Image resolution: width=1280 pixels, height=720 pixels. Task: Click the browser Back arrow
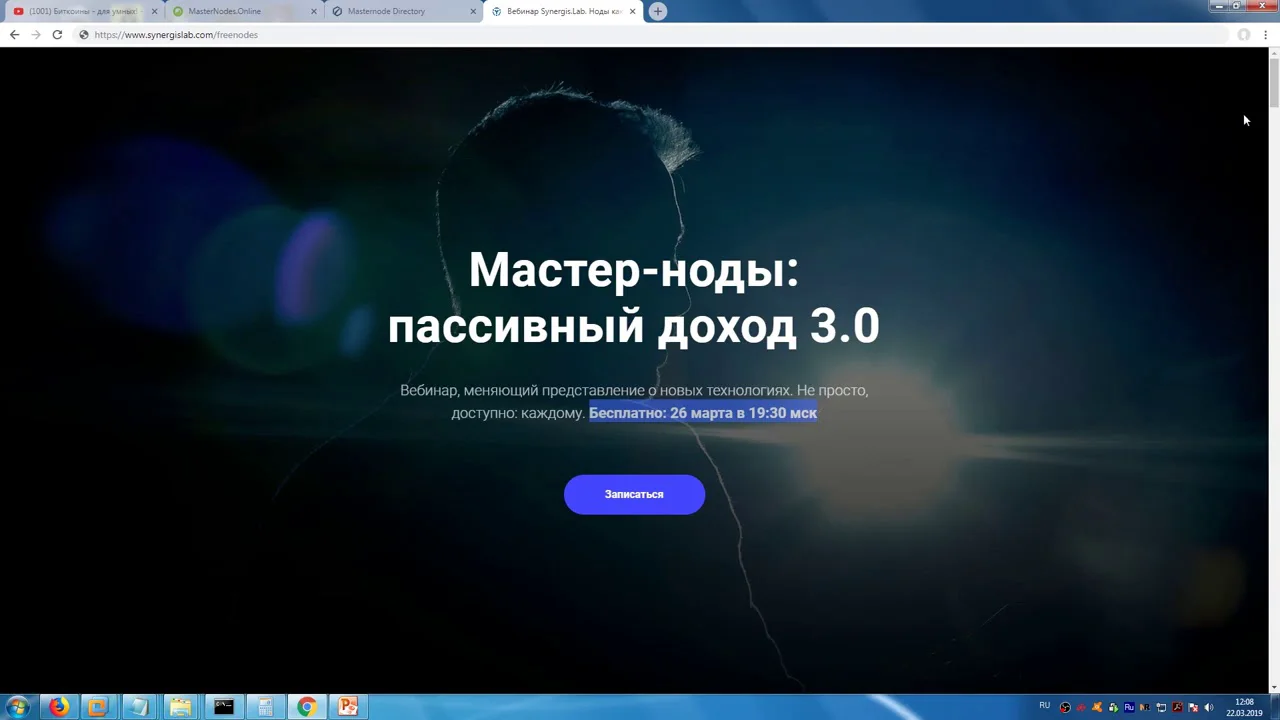(14, 35)
